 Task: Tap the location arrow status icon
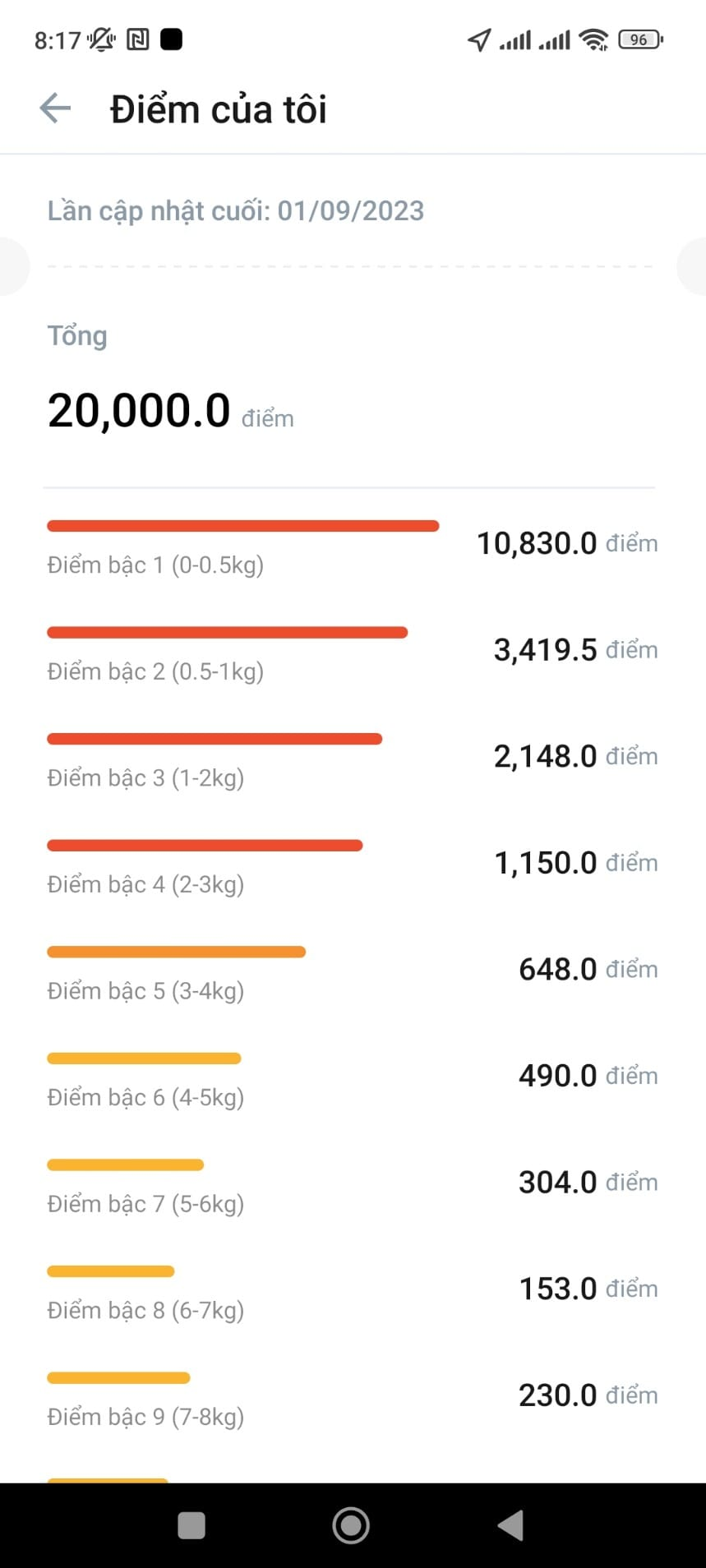(x=479, y=39)
